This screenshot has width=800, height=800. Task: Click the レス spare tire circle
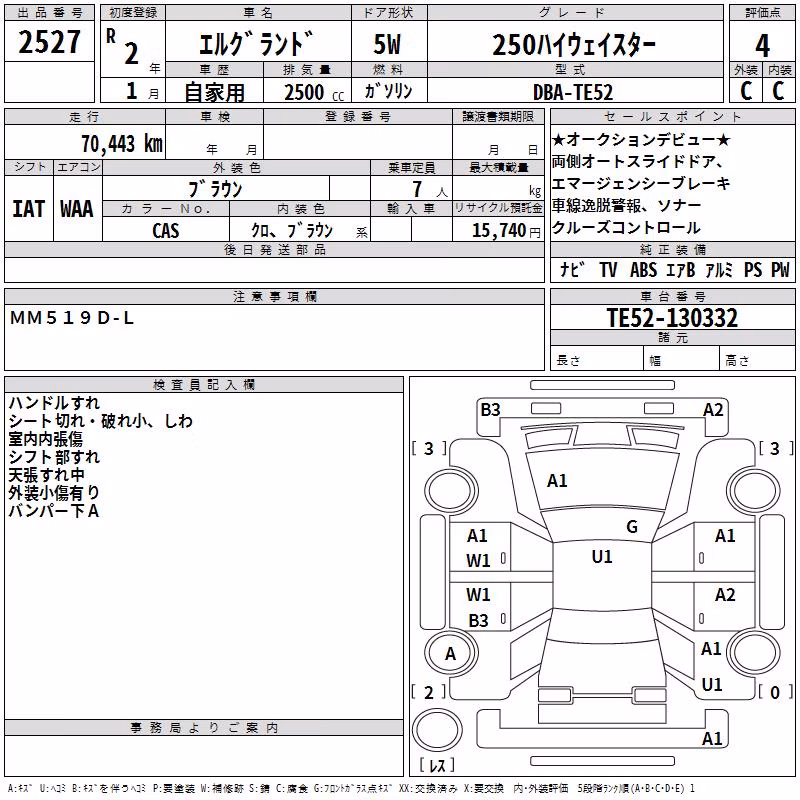pos(437,730)
